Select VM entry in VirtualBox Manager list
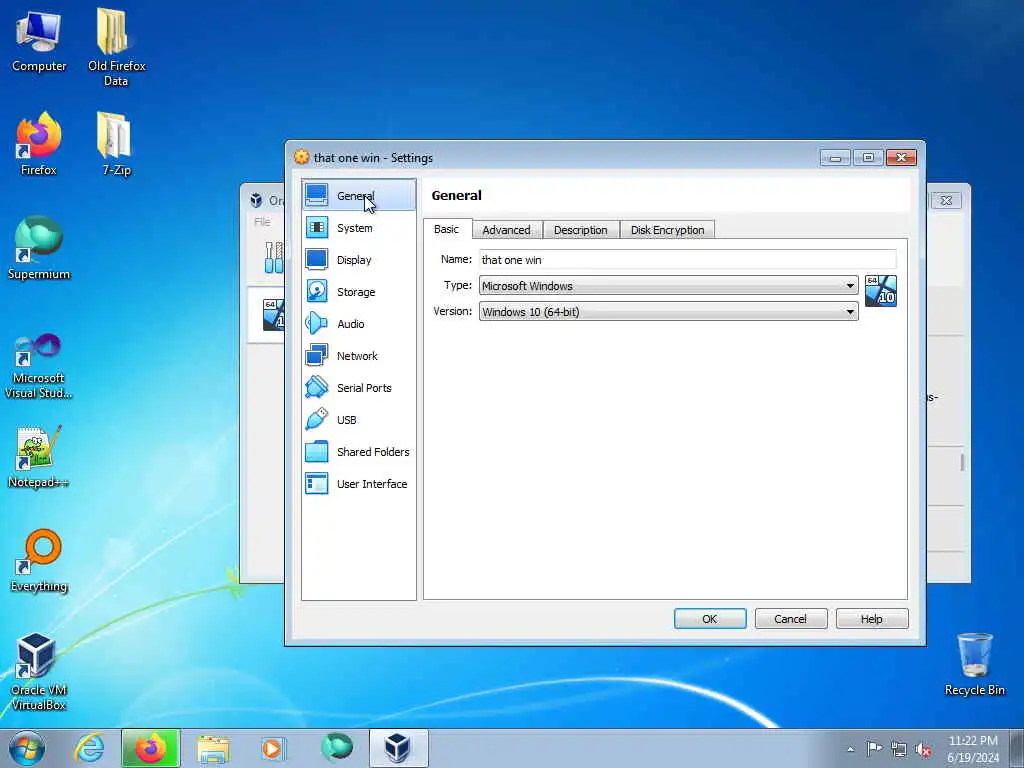1024x768 pixels. click(266, 315)
